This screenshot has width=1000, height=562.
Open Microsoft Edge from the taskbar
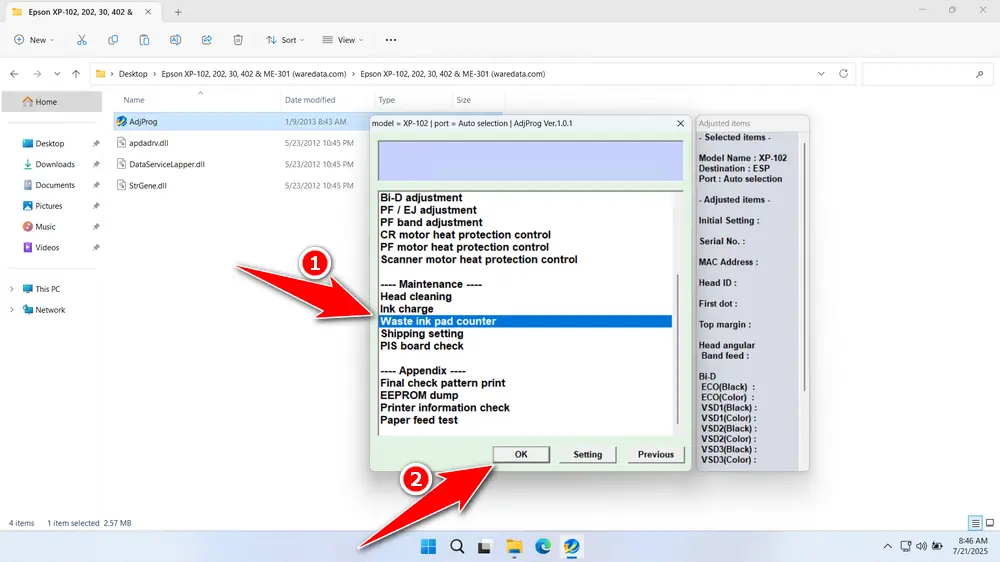tap(543, 546)
